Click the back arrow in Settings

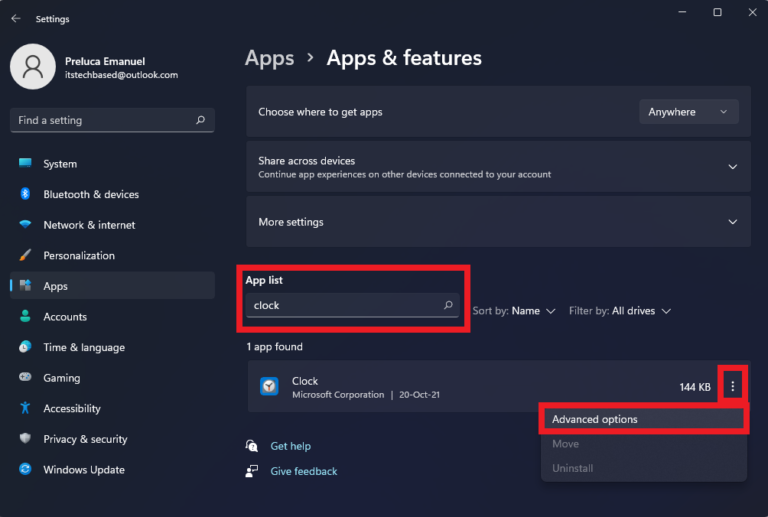pos(16,19)
